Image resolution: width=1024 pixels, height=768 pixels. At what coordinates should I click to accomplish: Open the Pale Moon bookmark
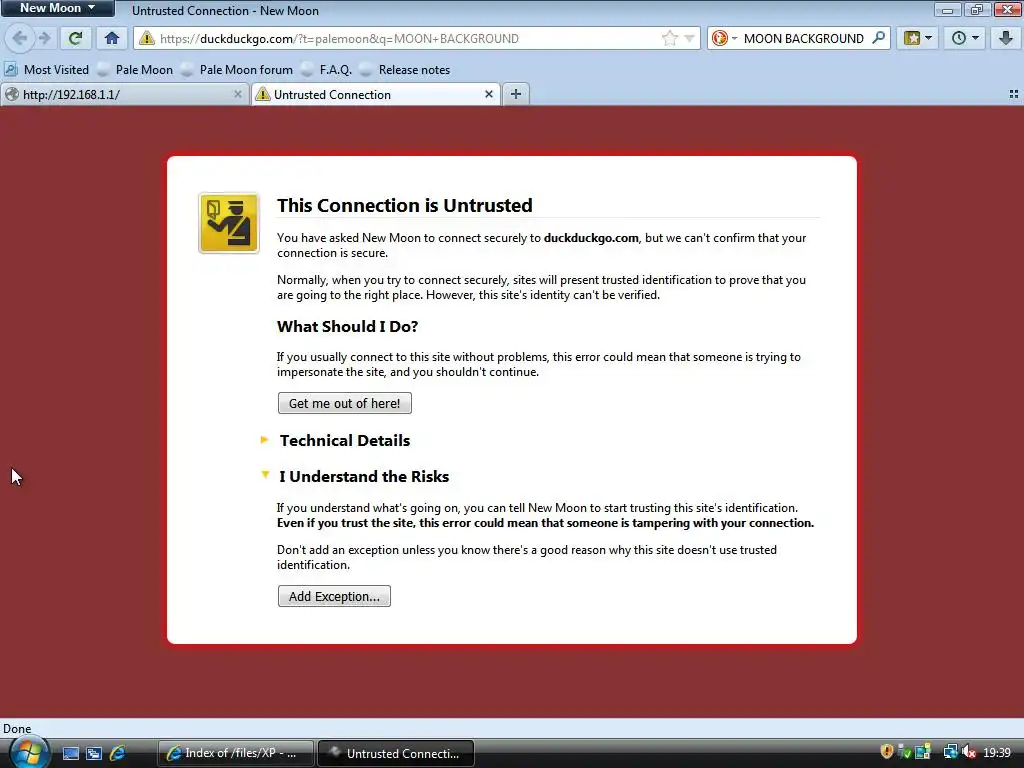tap(135, 70)
